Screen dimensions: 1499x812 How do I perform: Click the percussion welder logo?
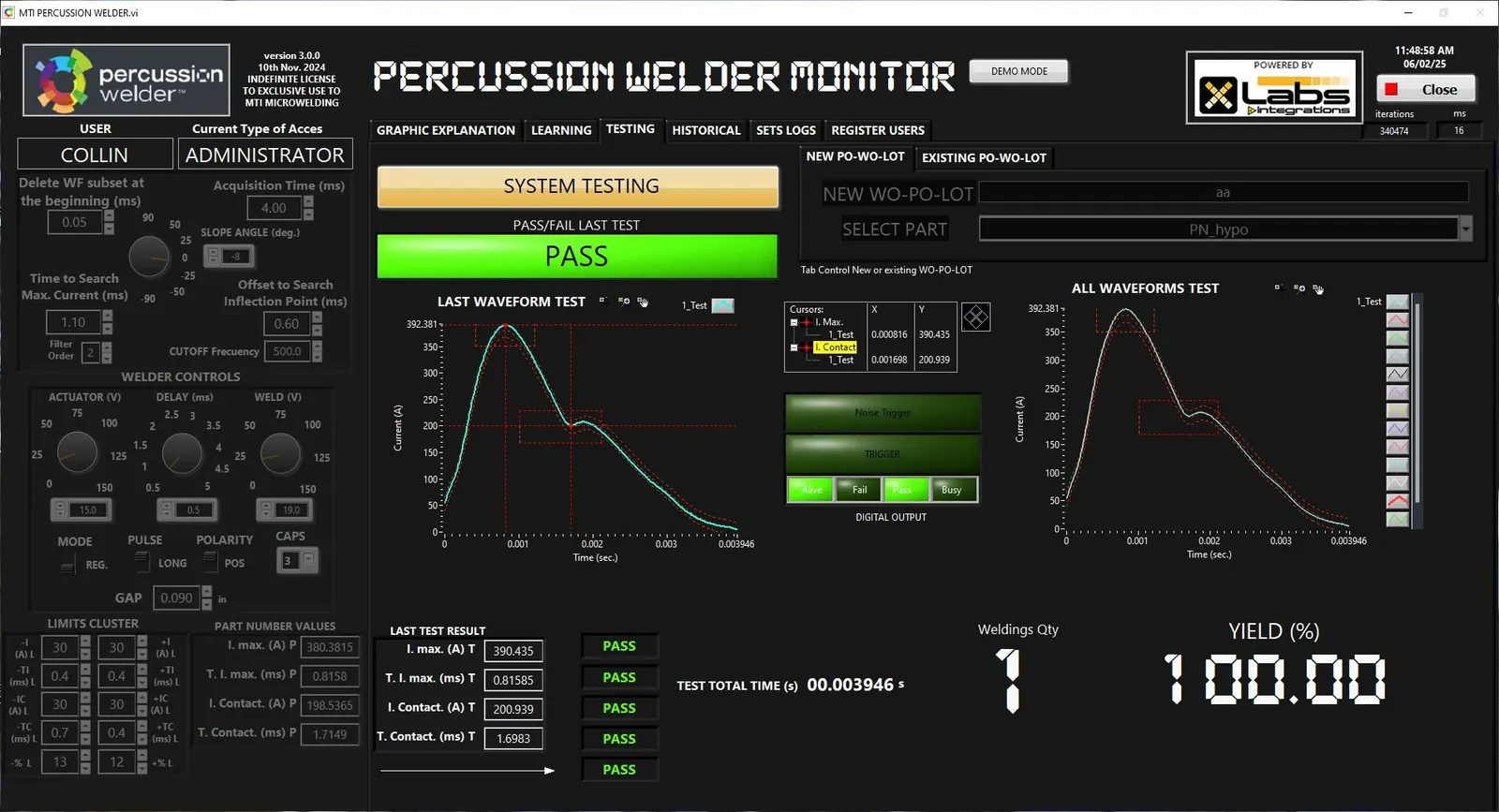126,81
